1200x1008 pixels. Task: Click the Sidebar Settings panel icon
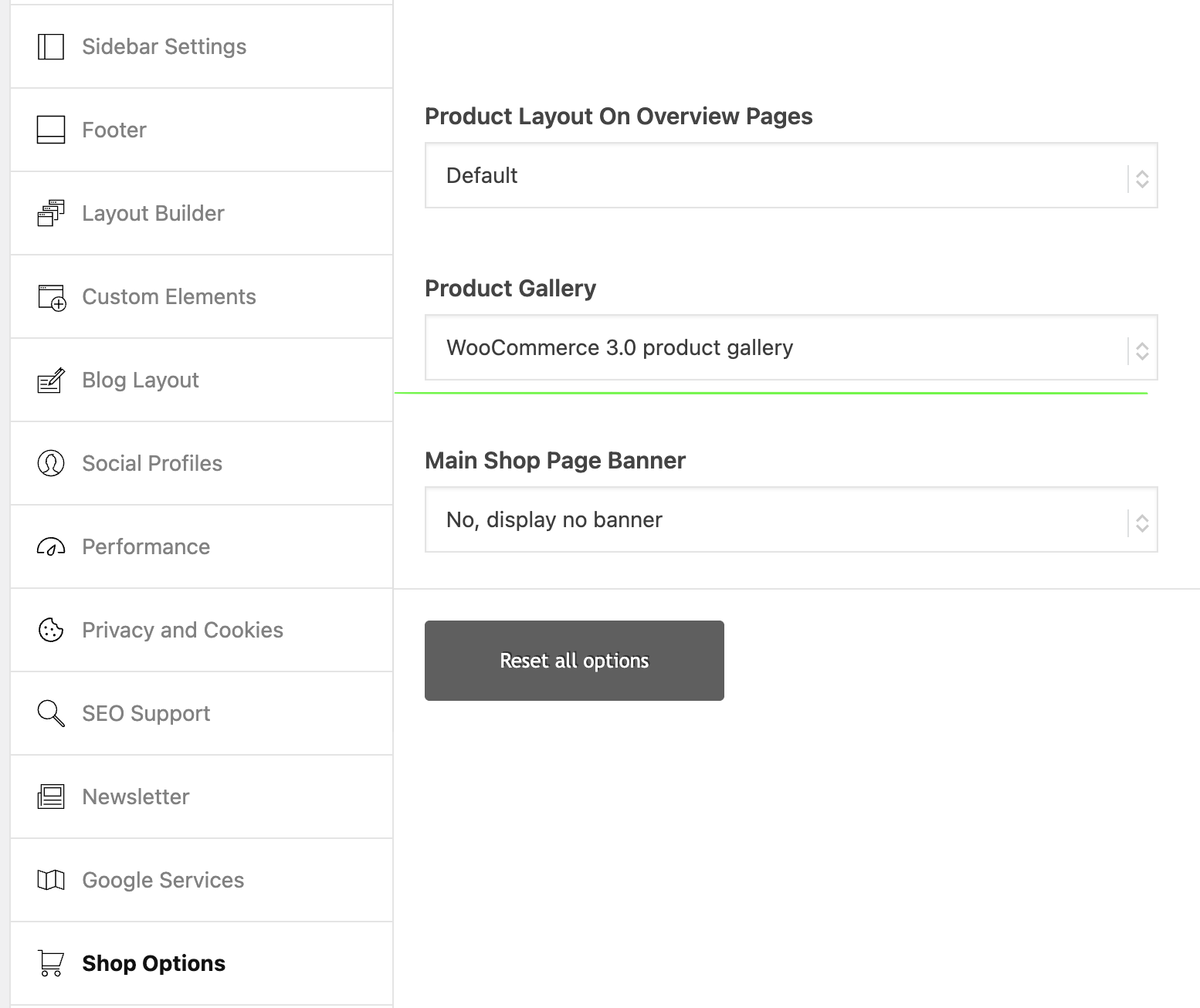[51, 46]
